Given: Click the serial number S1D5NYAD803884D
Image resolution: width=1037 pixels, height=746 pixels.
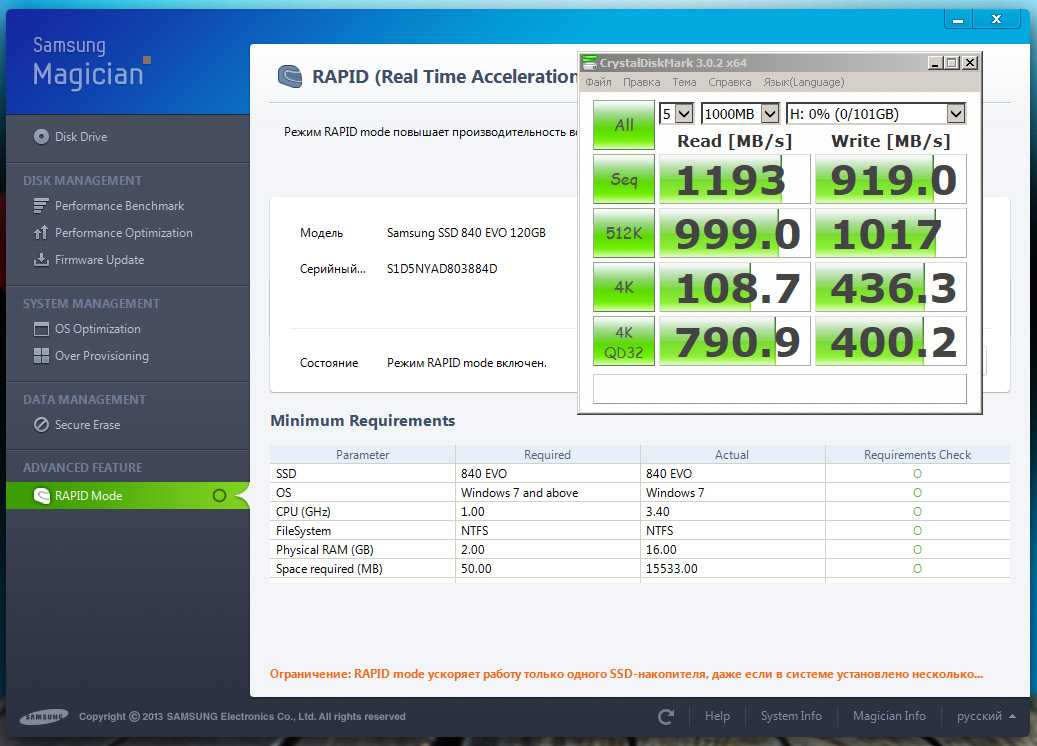Looking at the screenshot, I should pyautogui.click(x=442, y=269).
